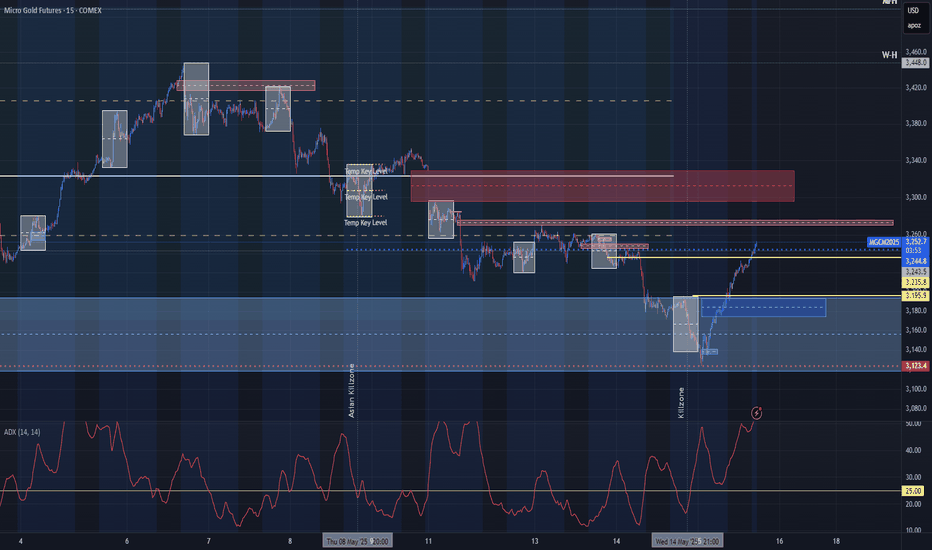The width and height of the screenshot is (932, 550).
Task: Select the Asian Killzone vertical line label
Action: click(x=351, y=391)
